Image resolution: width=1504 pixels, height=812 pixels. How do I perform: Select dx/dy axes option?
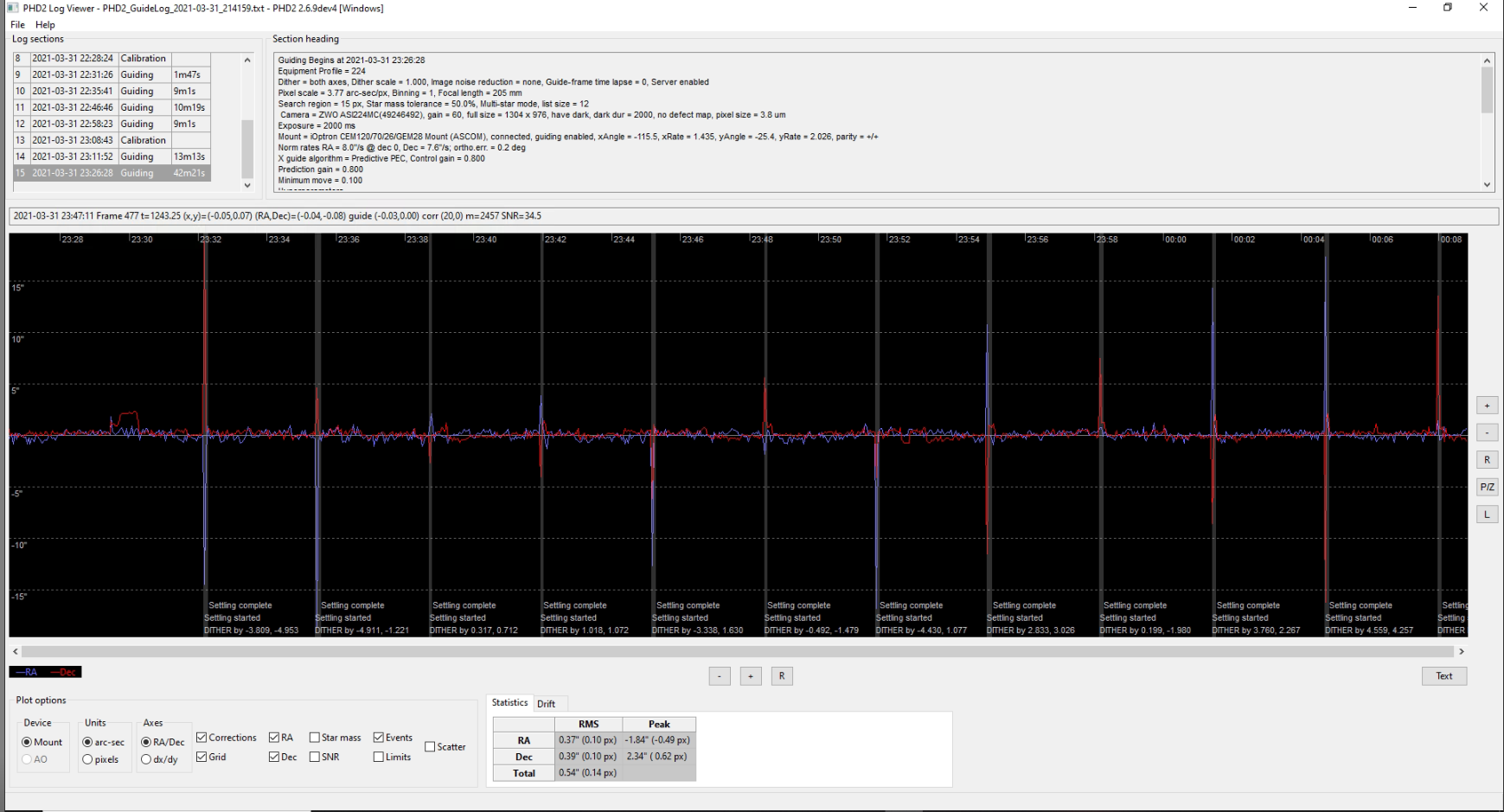click(159, 759)
